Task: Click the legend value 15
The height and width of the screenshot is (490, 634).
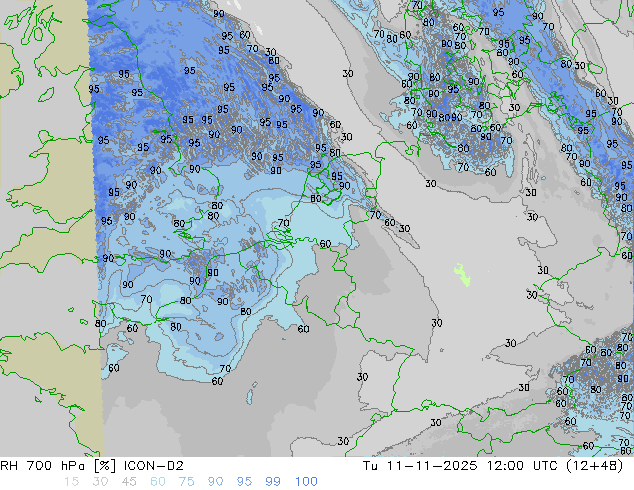Action: pos(72,482)
